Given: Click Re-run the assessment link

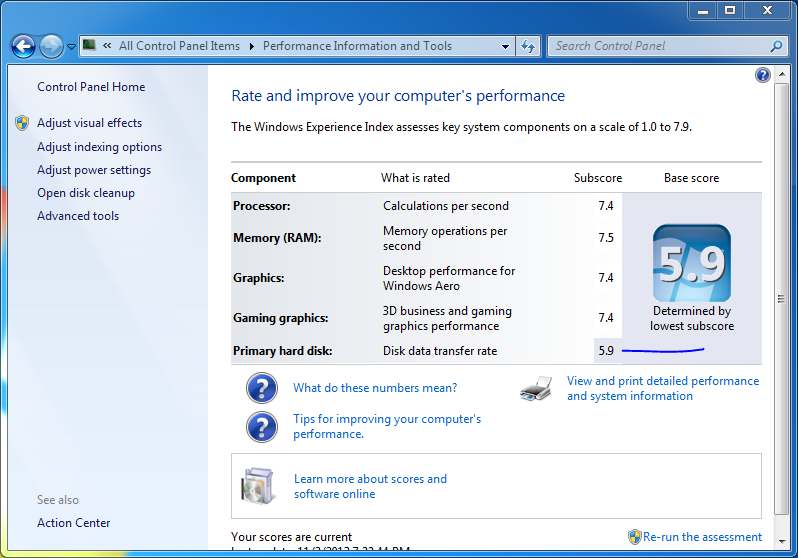Looking at the screenshot, I should click(x=702, y=537).
